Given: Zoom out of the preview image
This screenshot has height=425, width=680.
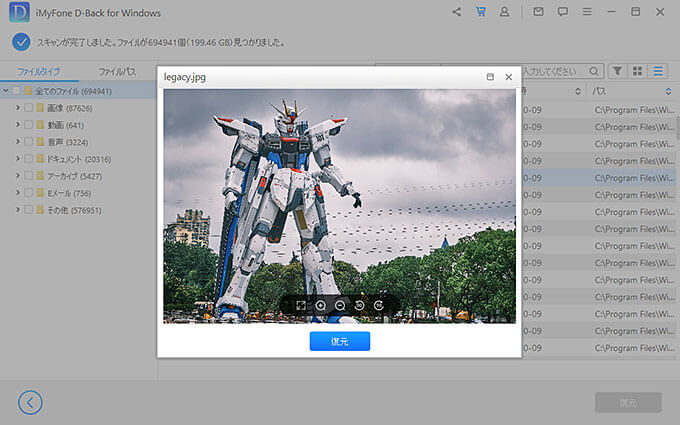Looking at the screenshot, I should [x=340, y=305].
